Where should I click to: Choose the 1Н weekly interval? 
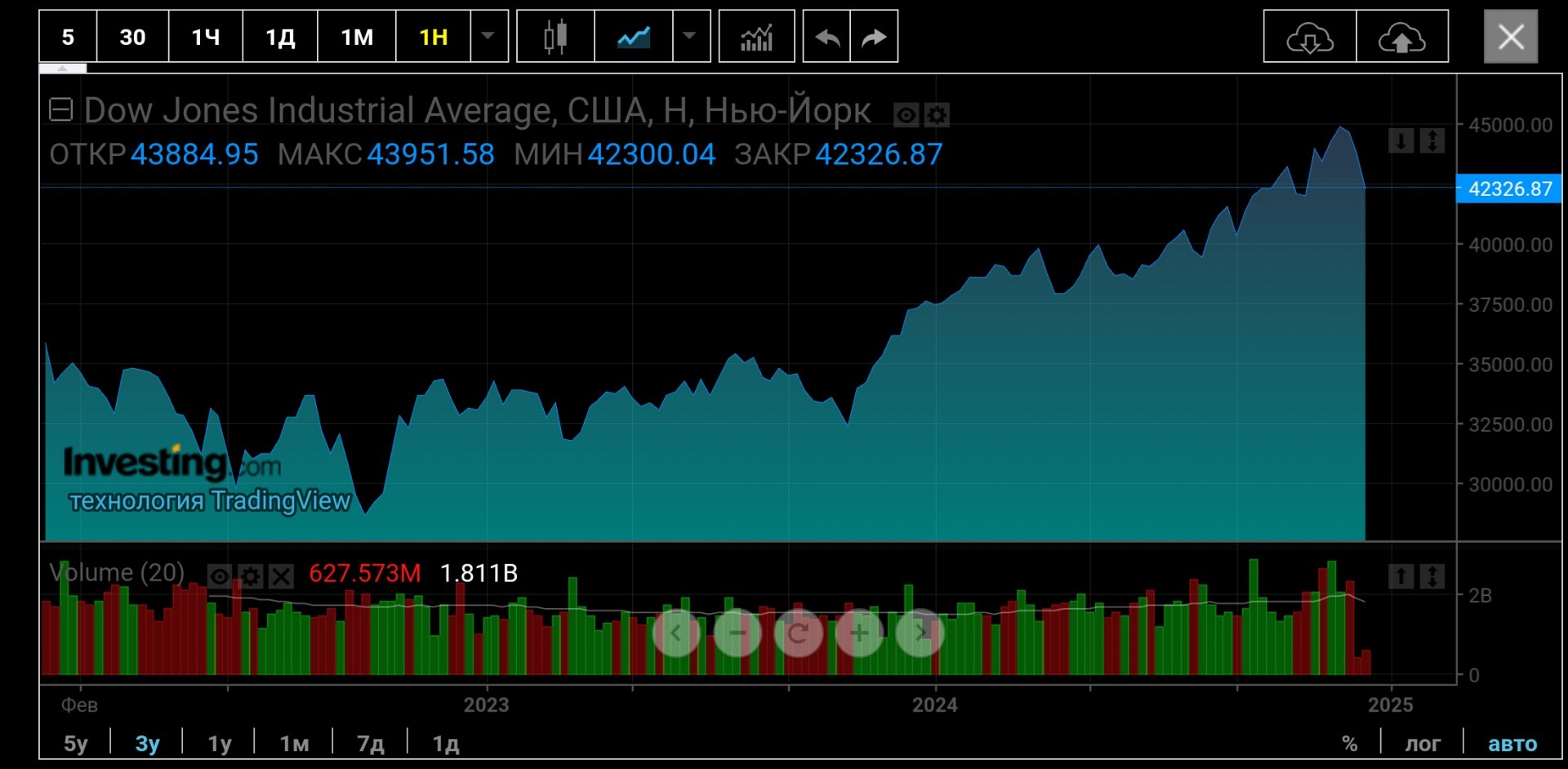pyautogui.click(x=434, y=37)
